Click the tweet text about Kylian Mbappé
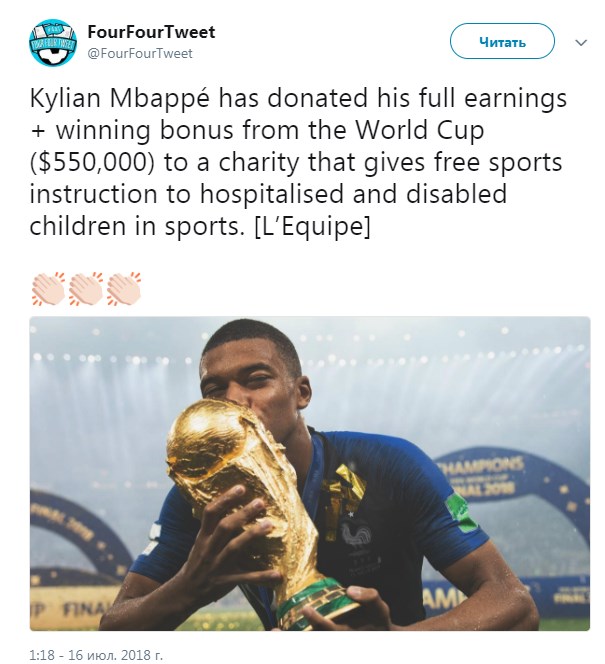Viewport: 605px width, 664px height. click(x=298, y=162)
